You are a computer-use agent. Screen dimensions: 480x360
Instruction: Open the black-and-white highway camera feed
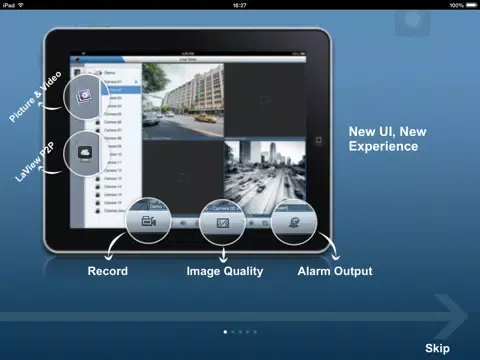(265, 177)
